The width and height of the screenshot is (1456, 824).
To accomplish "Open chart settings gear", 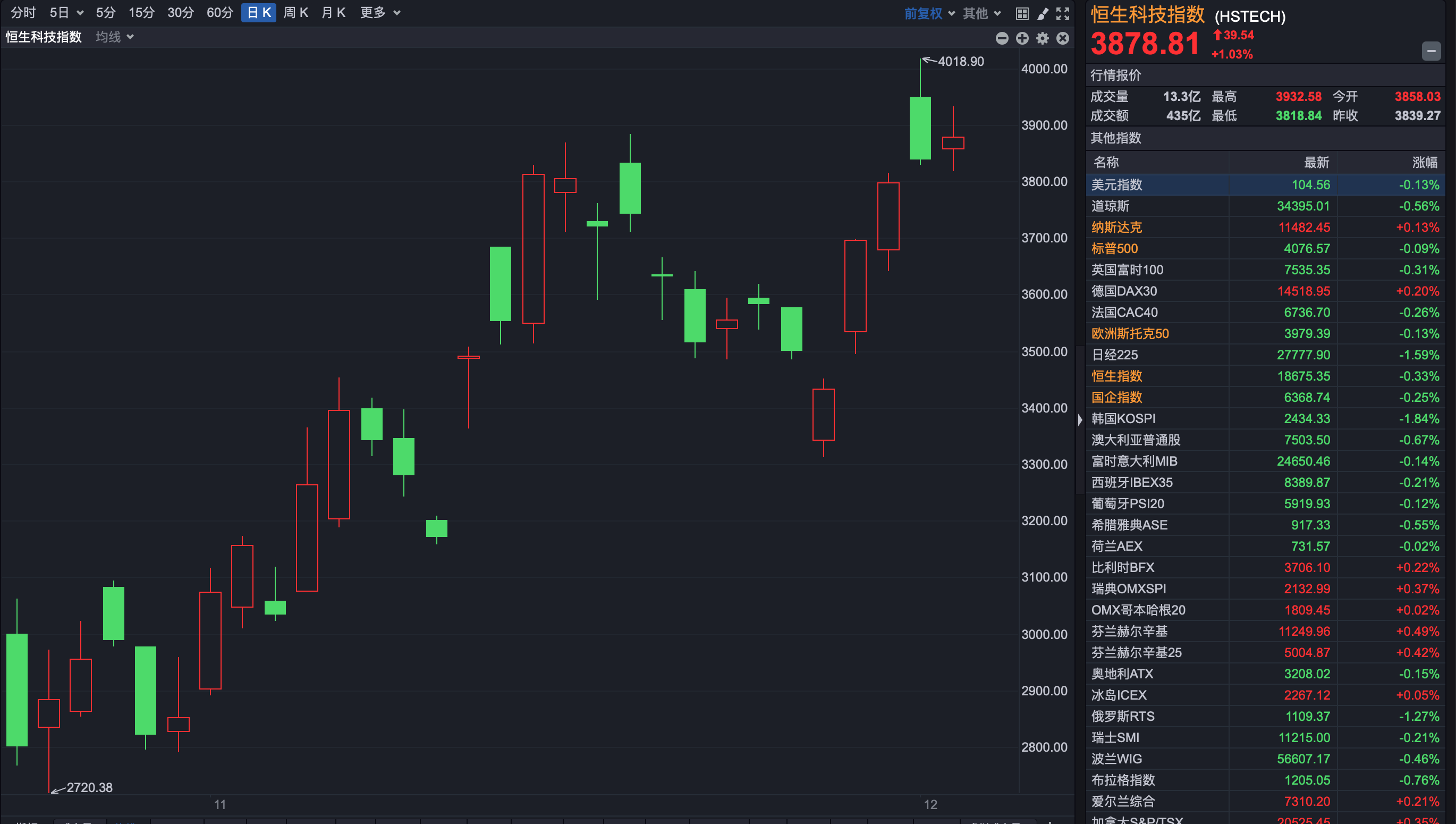I will coord(1043,38).
